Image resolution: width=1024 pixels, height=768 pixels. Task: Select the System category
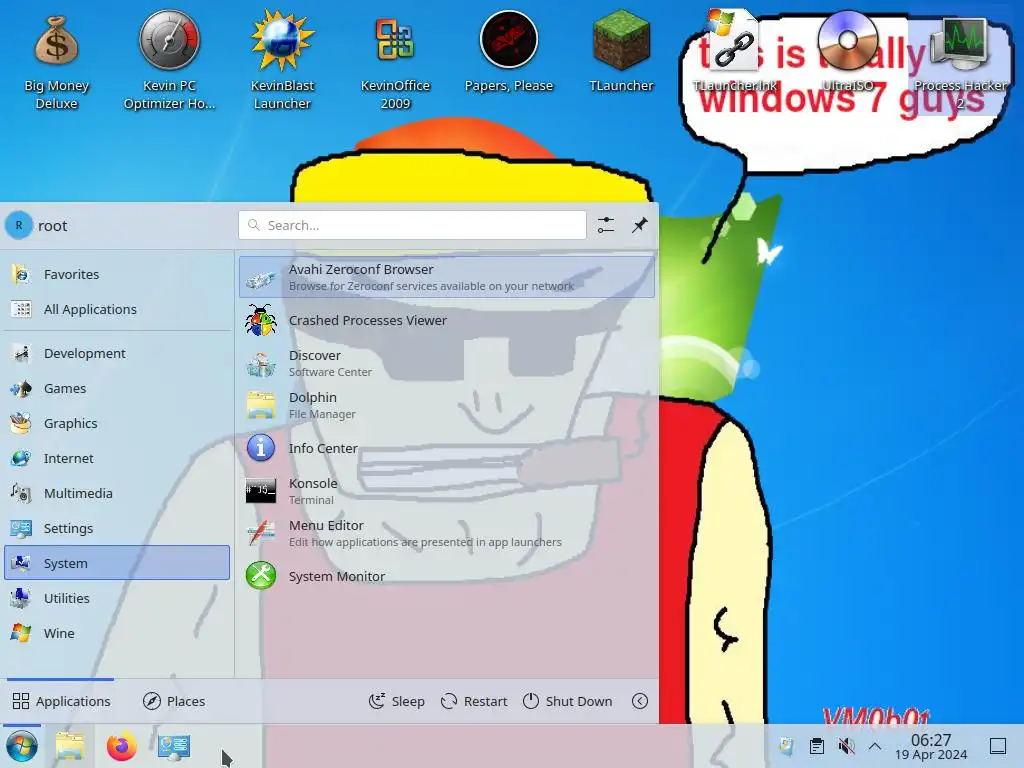118,563
